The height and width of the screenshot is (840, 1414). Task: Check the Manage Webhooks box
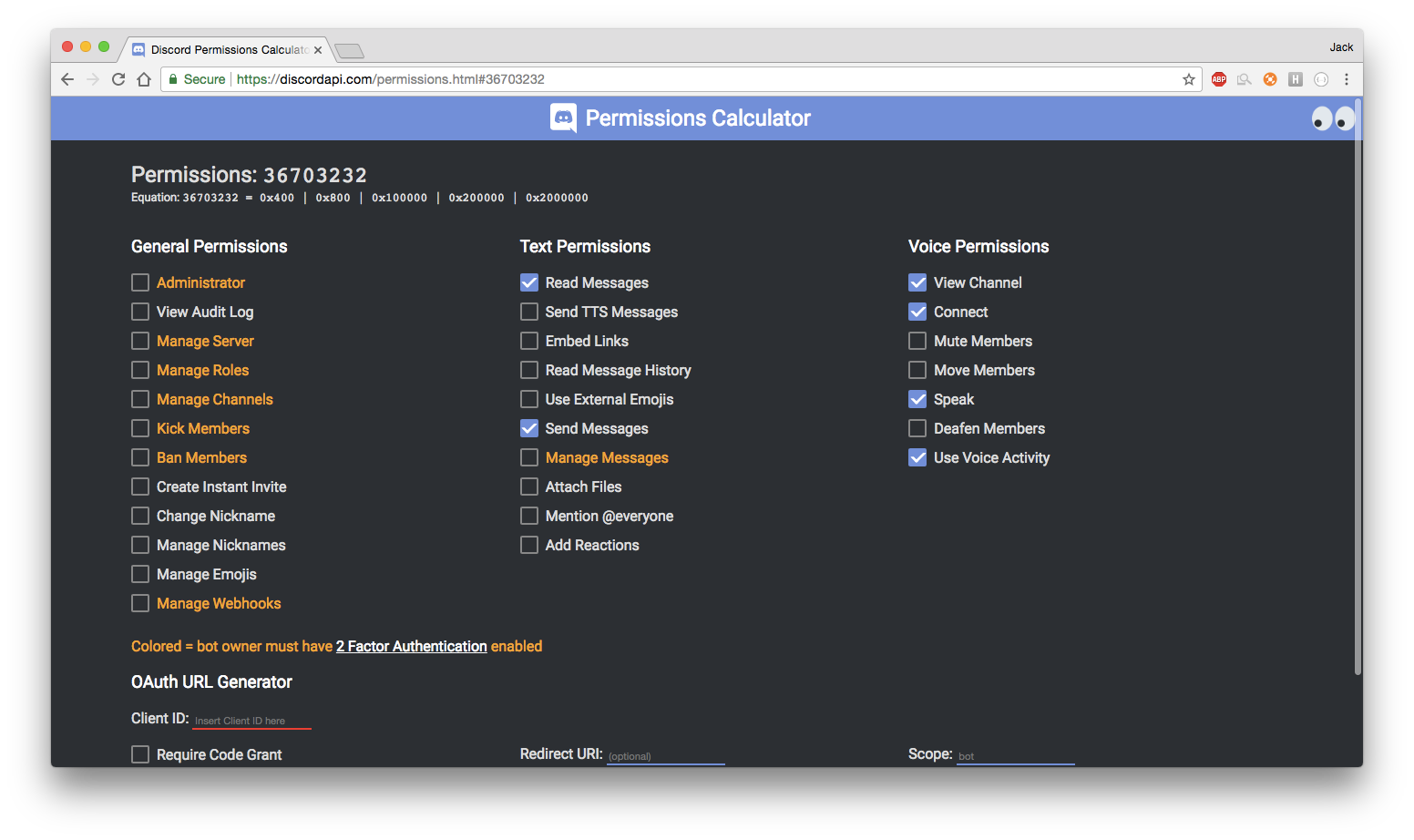coord(140,603)
